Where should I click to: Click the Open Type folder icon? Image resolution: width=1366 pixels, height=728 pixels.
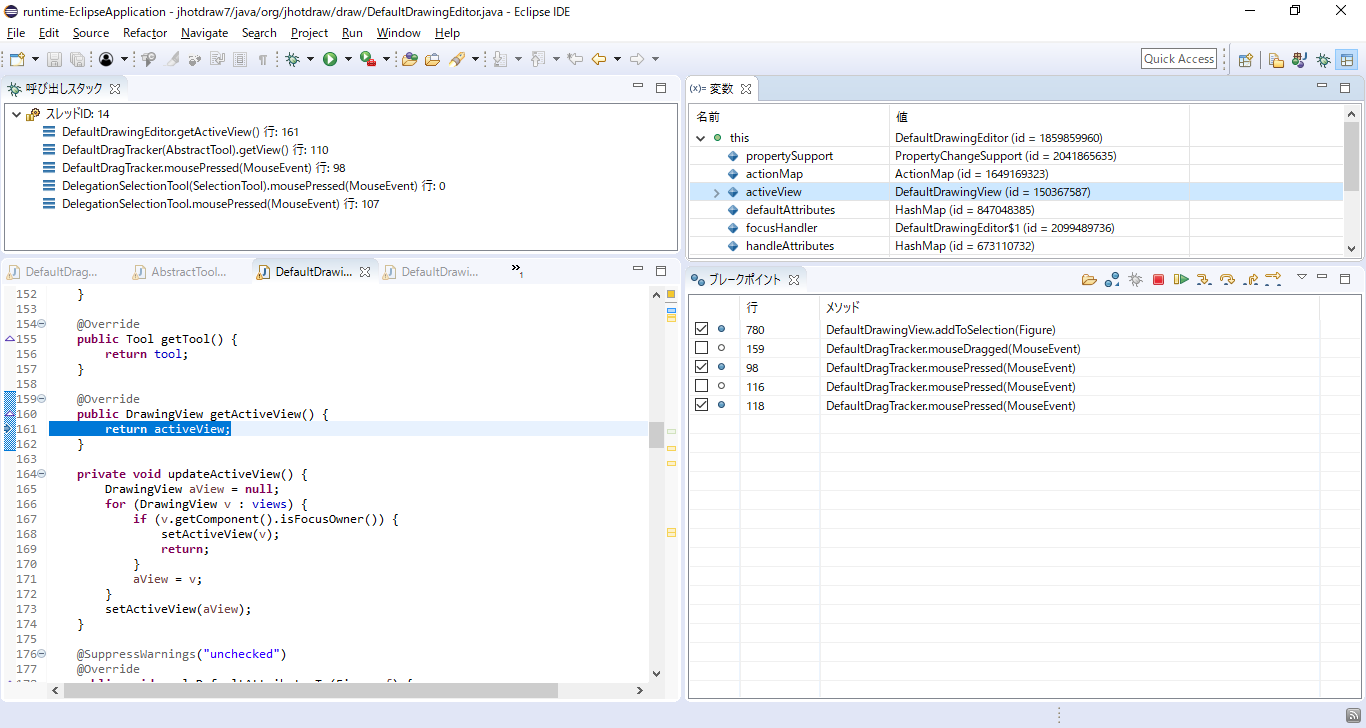pos(410,59)
